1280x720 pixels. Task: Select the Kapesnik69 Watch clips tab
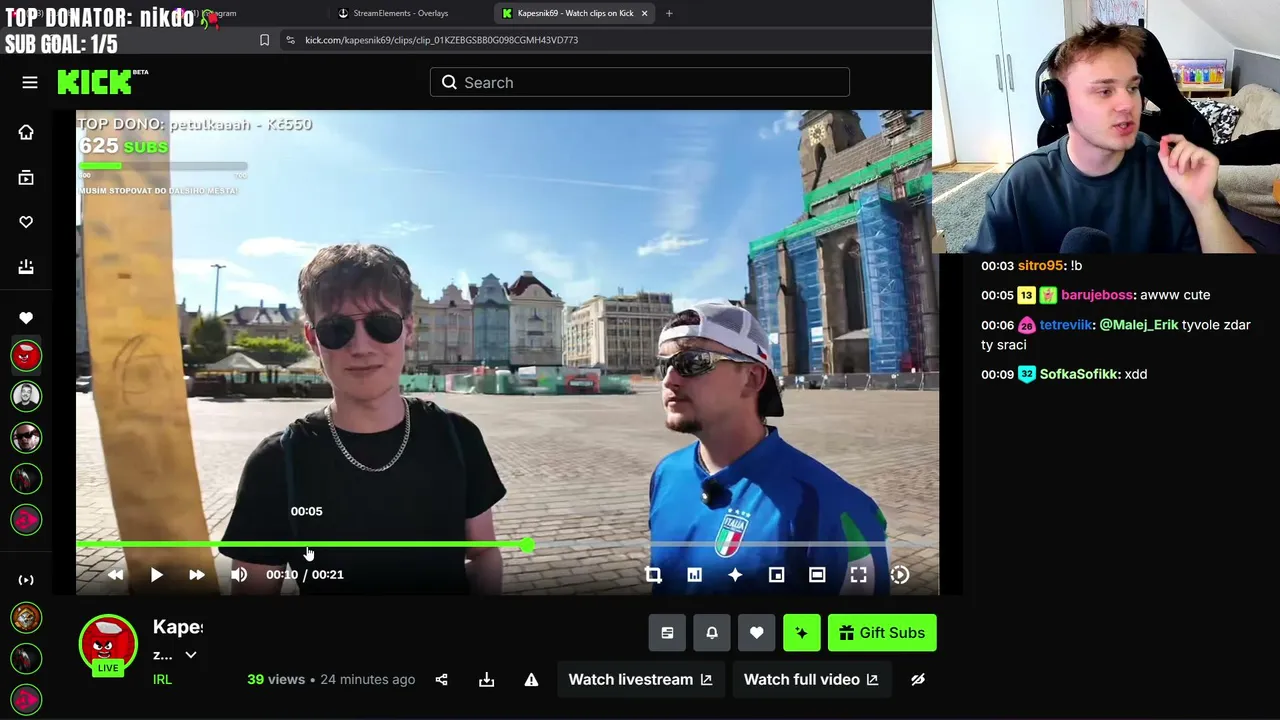(x=575, y=13)
